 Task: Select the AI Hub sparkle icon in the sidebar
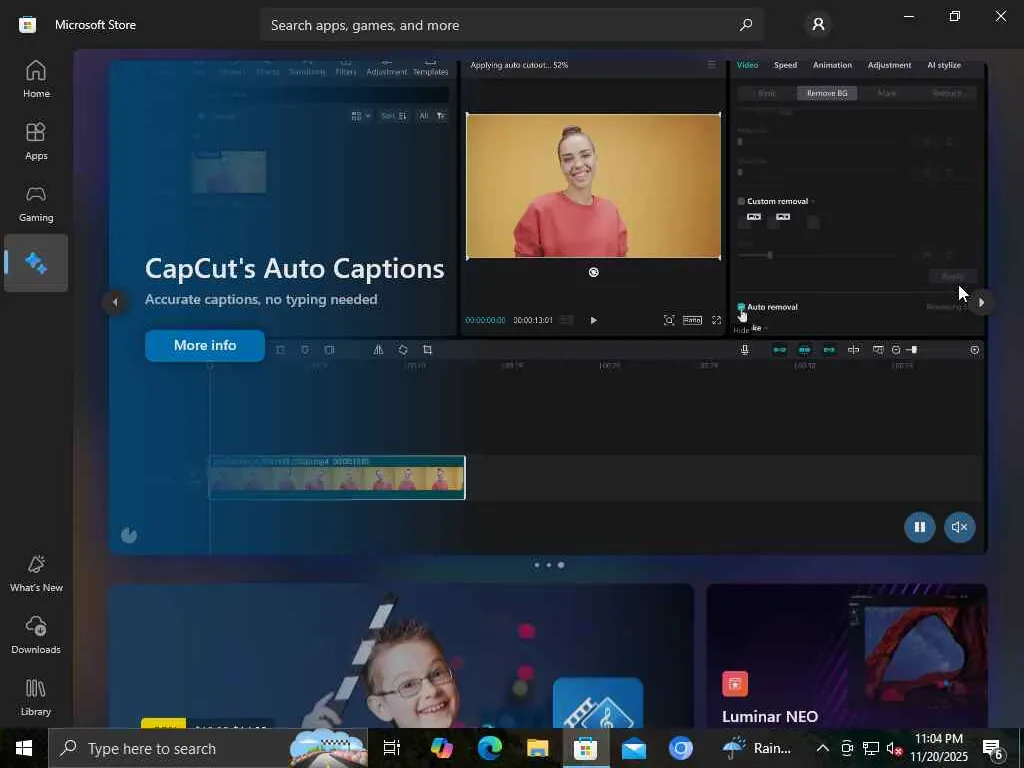pyautogui.click(x=36, y=263)
